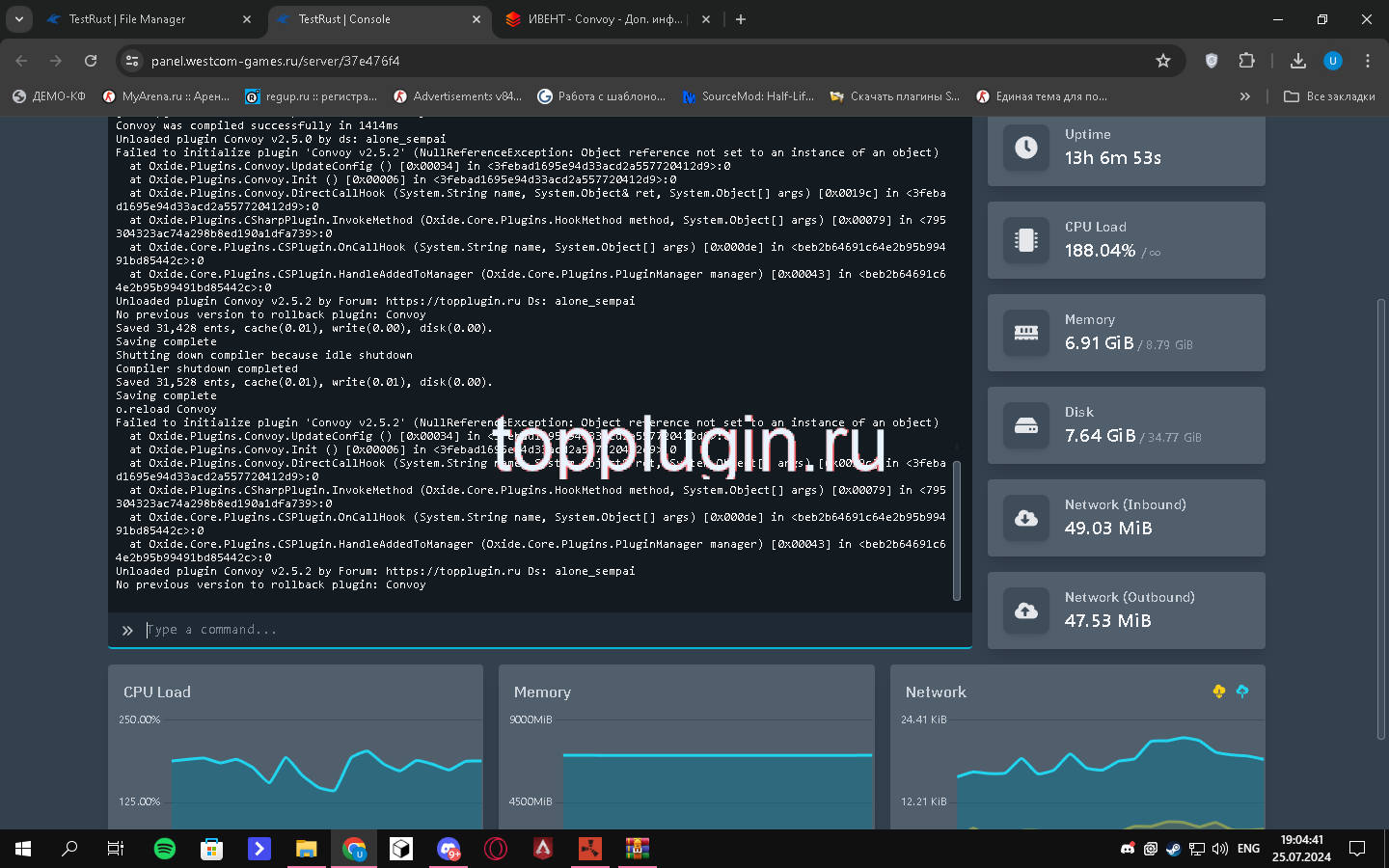Click the Disk drive icon
The width and height of the screenshot is (1389, 868).
(x=1025, y=425)
